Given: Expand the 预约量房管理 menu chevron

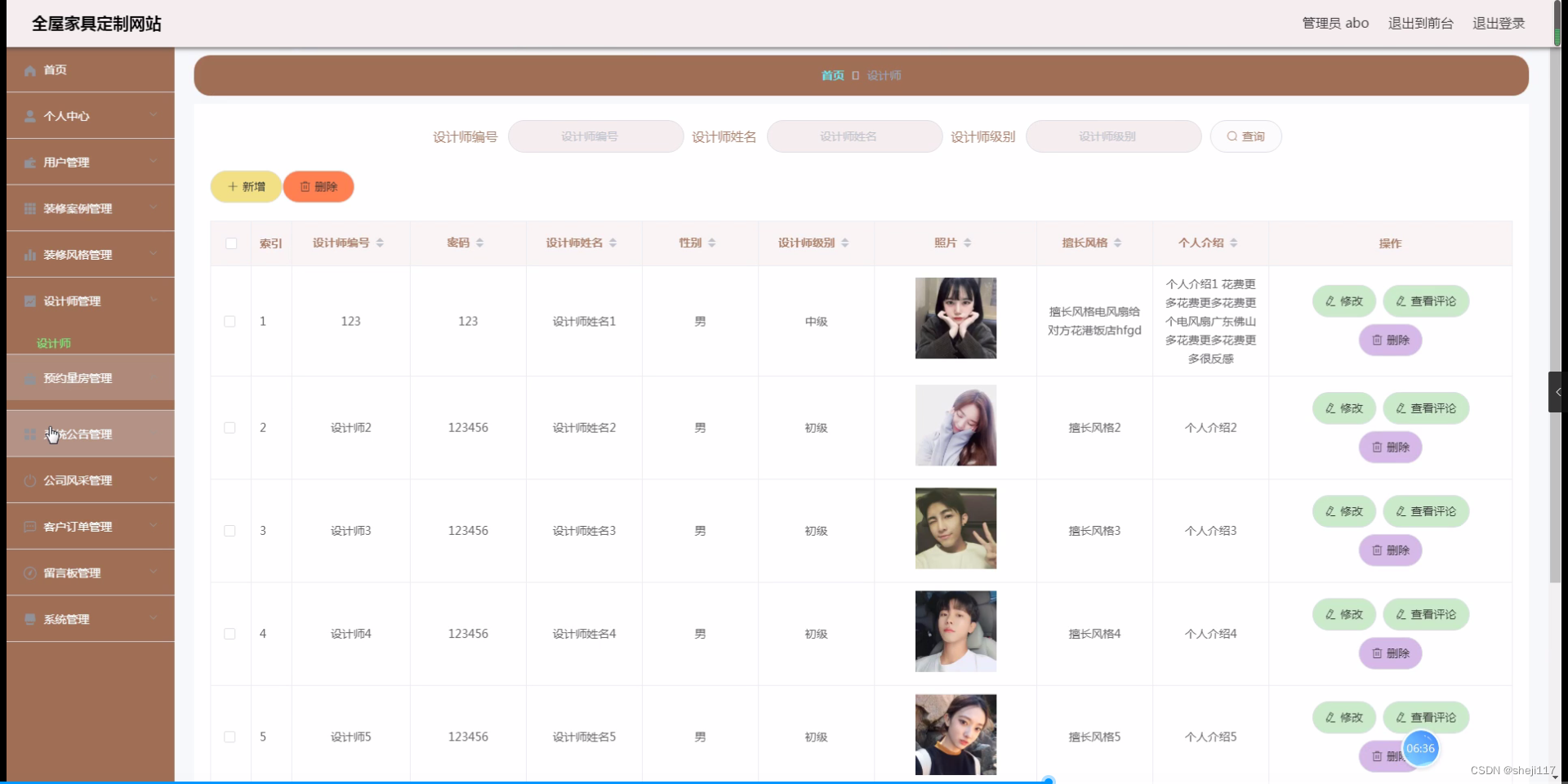Looking at the screenshot, I should 154,377.
